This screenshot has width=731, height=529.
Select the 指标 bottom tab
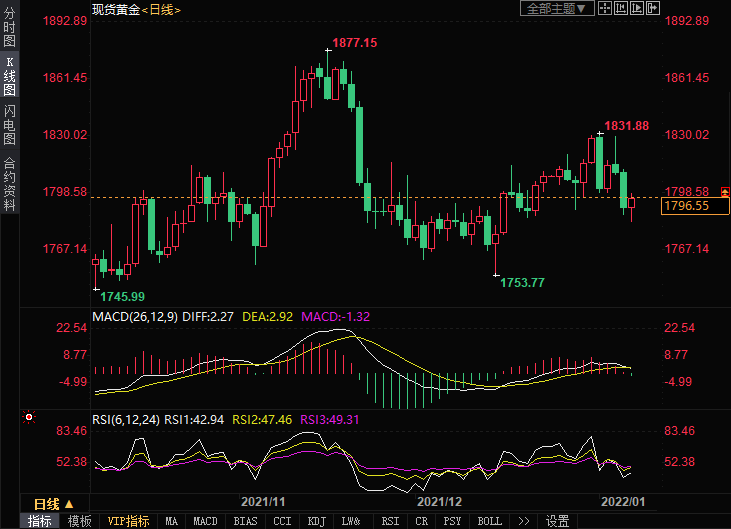point(40,521)
